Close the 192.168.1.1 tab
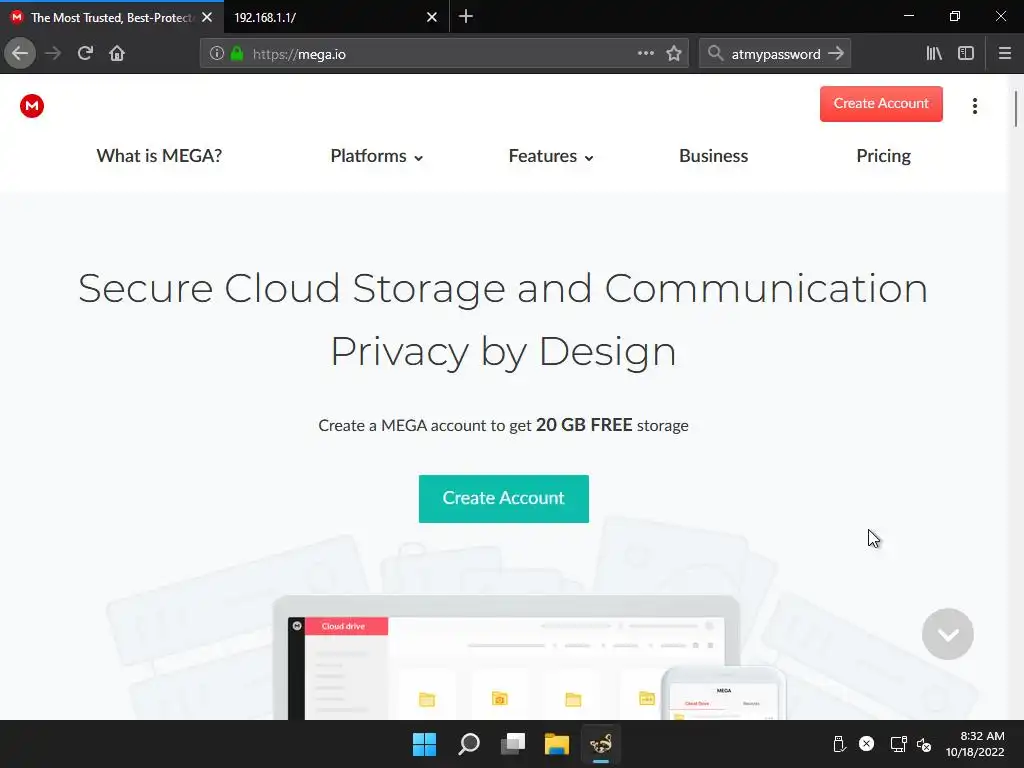Screen dimensions: 1024x768 432,18
